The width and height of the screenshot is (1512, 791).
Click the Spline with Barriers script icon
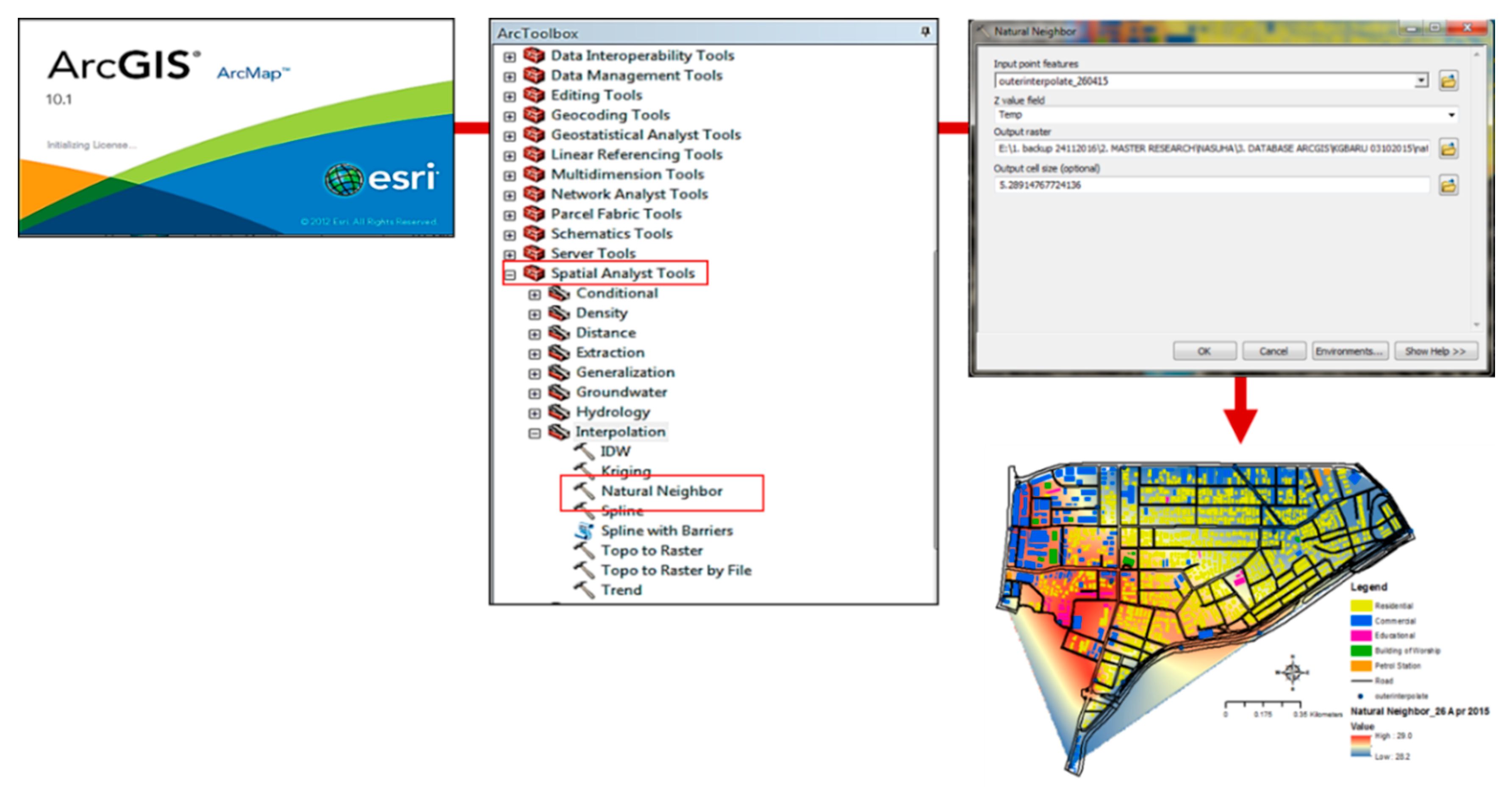pos(584,530)
